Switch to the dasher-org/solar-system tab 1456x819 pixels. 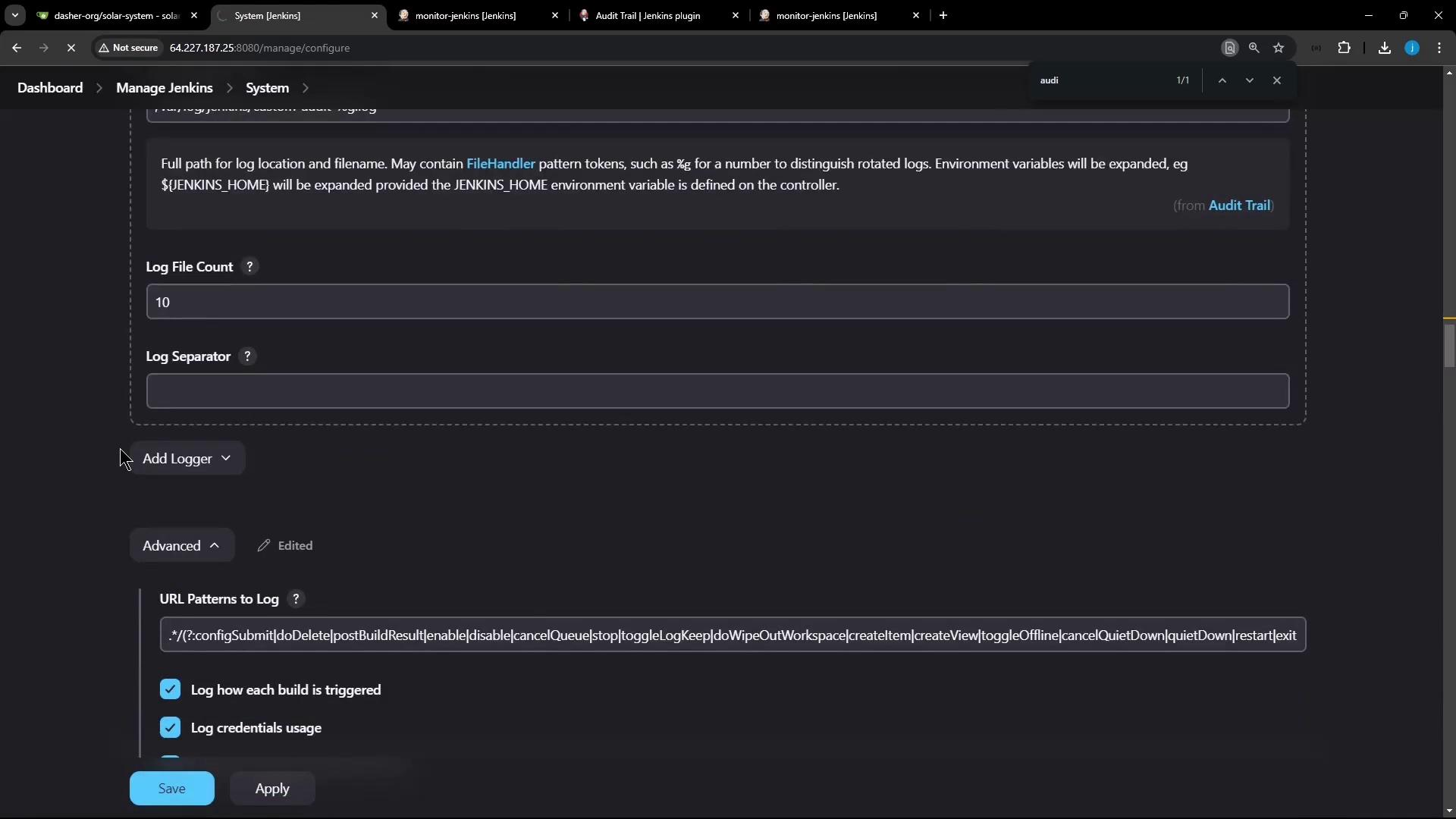[x=114, y=15]
